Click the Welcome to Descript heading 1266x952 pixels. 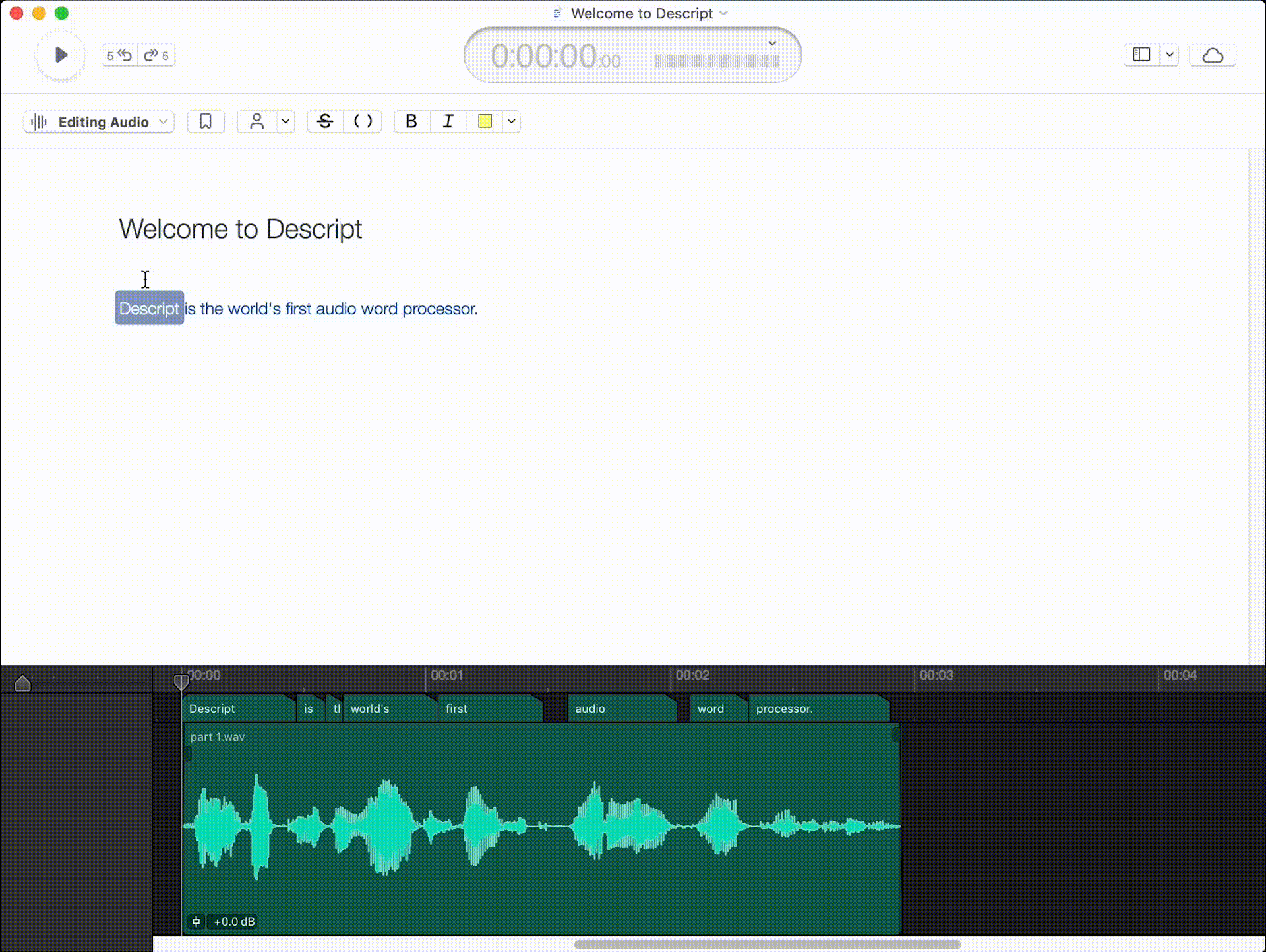[241, 229]
